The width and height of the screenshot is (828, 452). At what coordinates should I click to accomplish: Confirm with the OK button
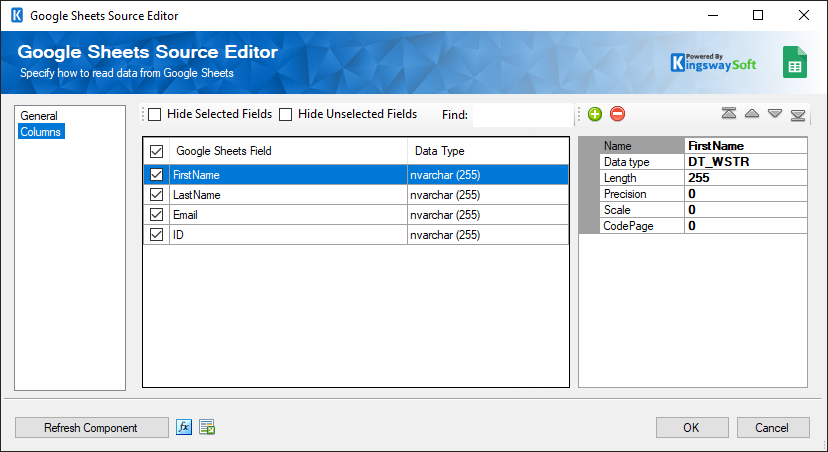point(692,428)
